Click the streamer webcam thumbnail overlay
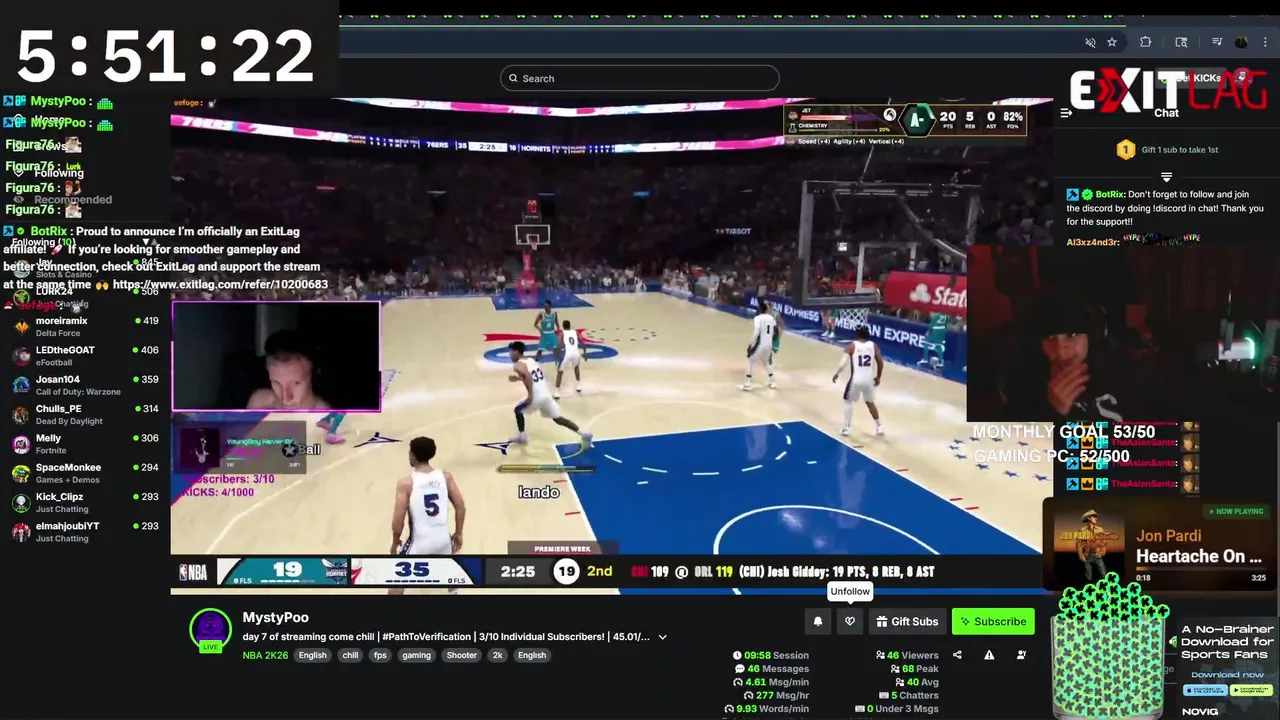Screen dimensions: 1280x720 pyautogui.click(x=276, y=356)
